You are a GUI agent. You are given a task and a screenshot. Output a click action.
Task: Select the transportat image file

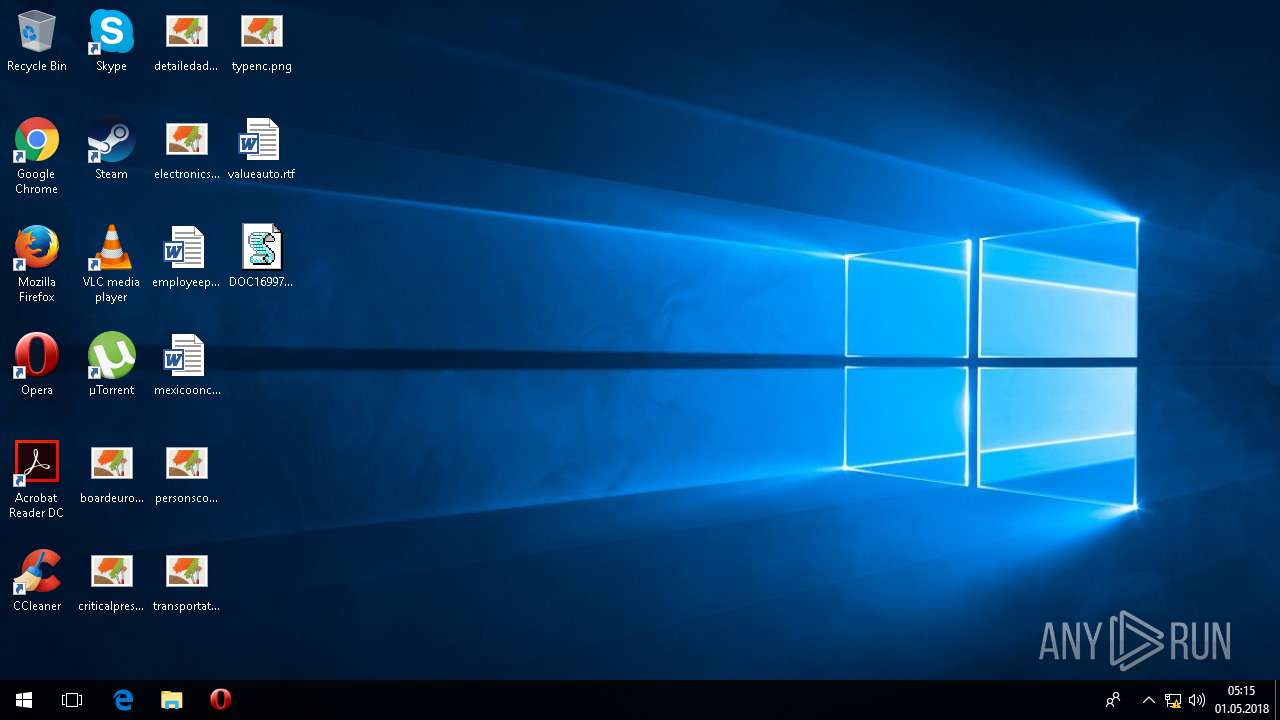pos(186,582)
